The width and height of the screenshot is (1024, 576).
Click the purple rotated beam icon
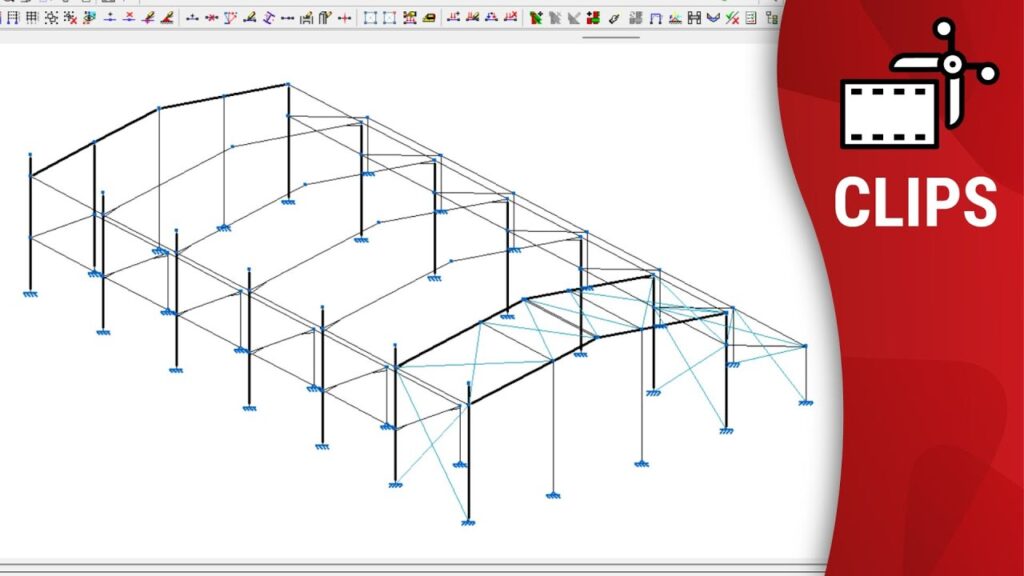coord(268,18)
